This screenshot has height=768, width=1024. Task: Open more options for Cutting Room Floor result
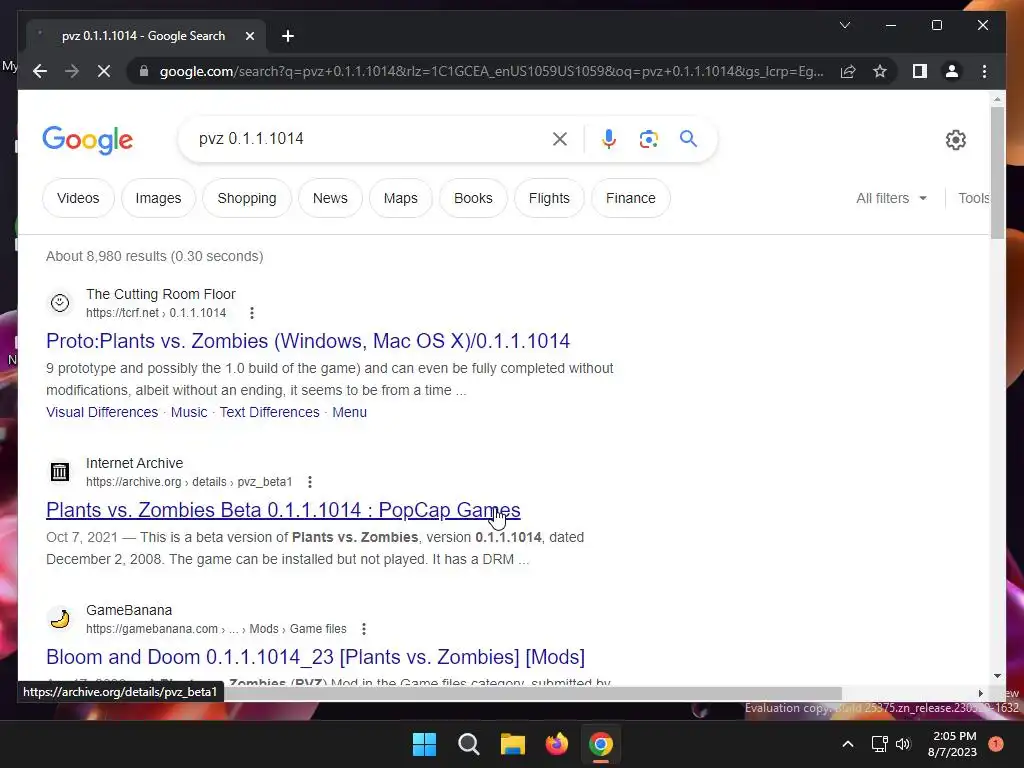[x=251, y=313]
